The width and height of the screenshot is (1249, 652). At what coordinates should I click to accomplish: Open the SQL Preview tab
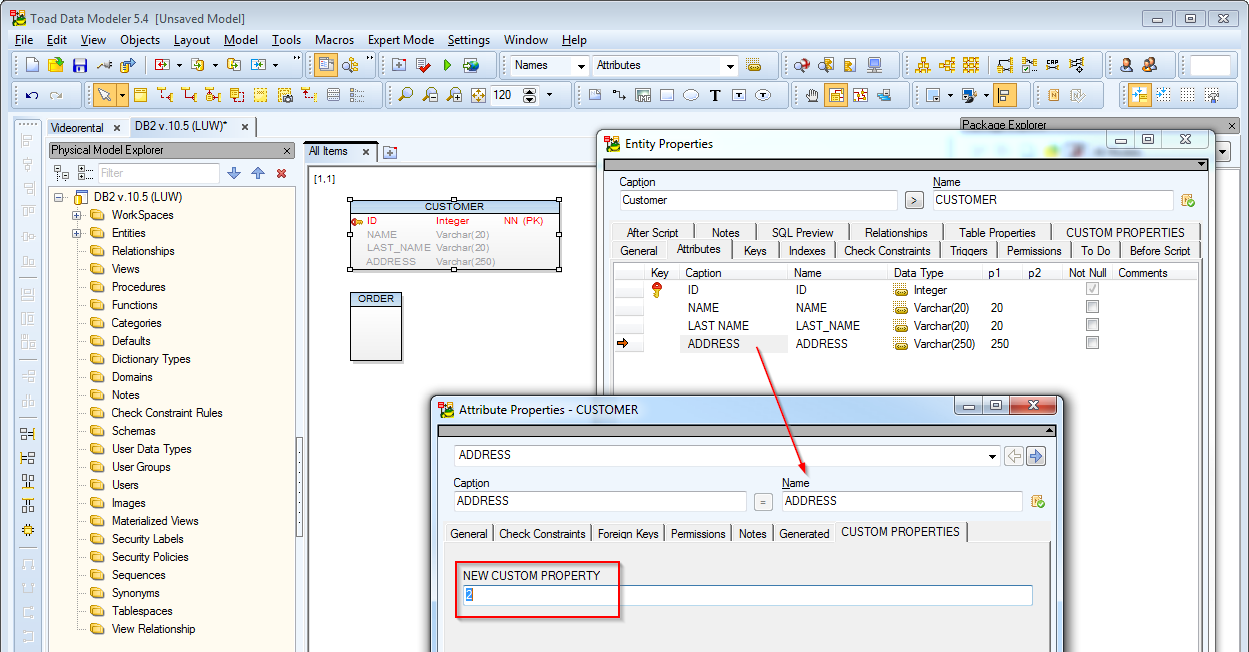coord(802,233)
